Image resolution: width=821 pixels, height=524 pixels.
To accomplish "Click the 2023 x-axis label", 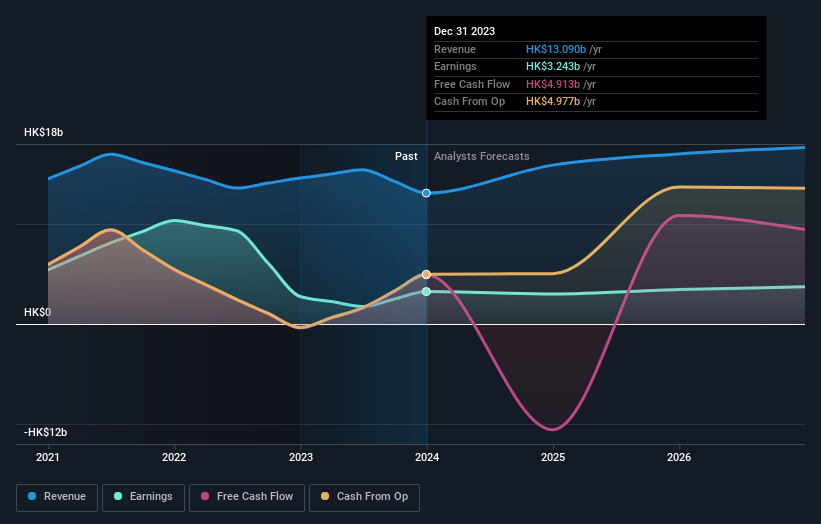I will point(301,457).
